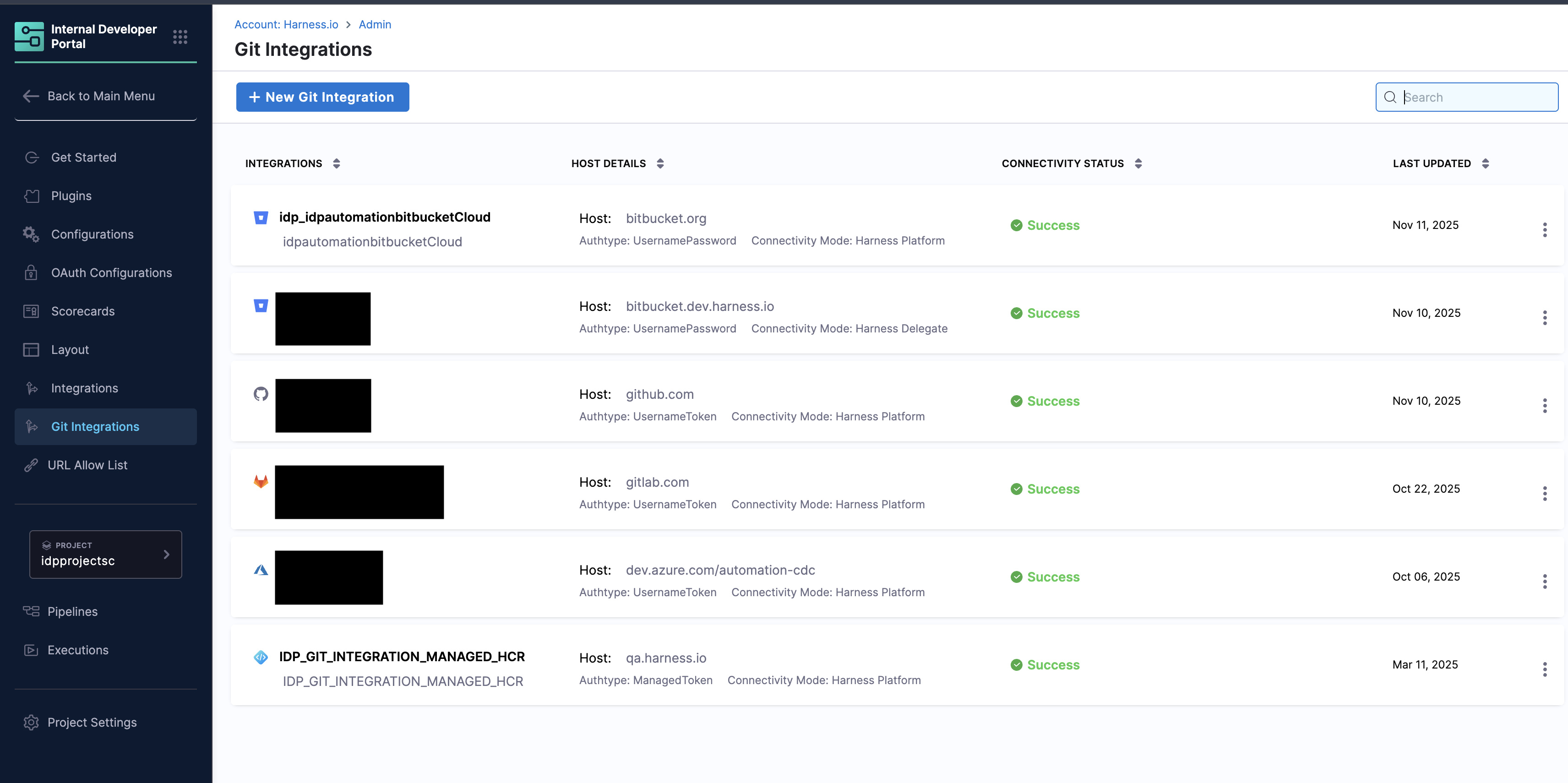
Task: Open URL Allow List menu item
Action: pyautogui.click(x=87, y=465)
